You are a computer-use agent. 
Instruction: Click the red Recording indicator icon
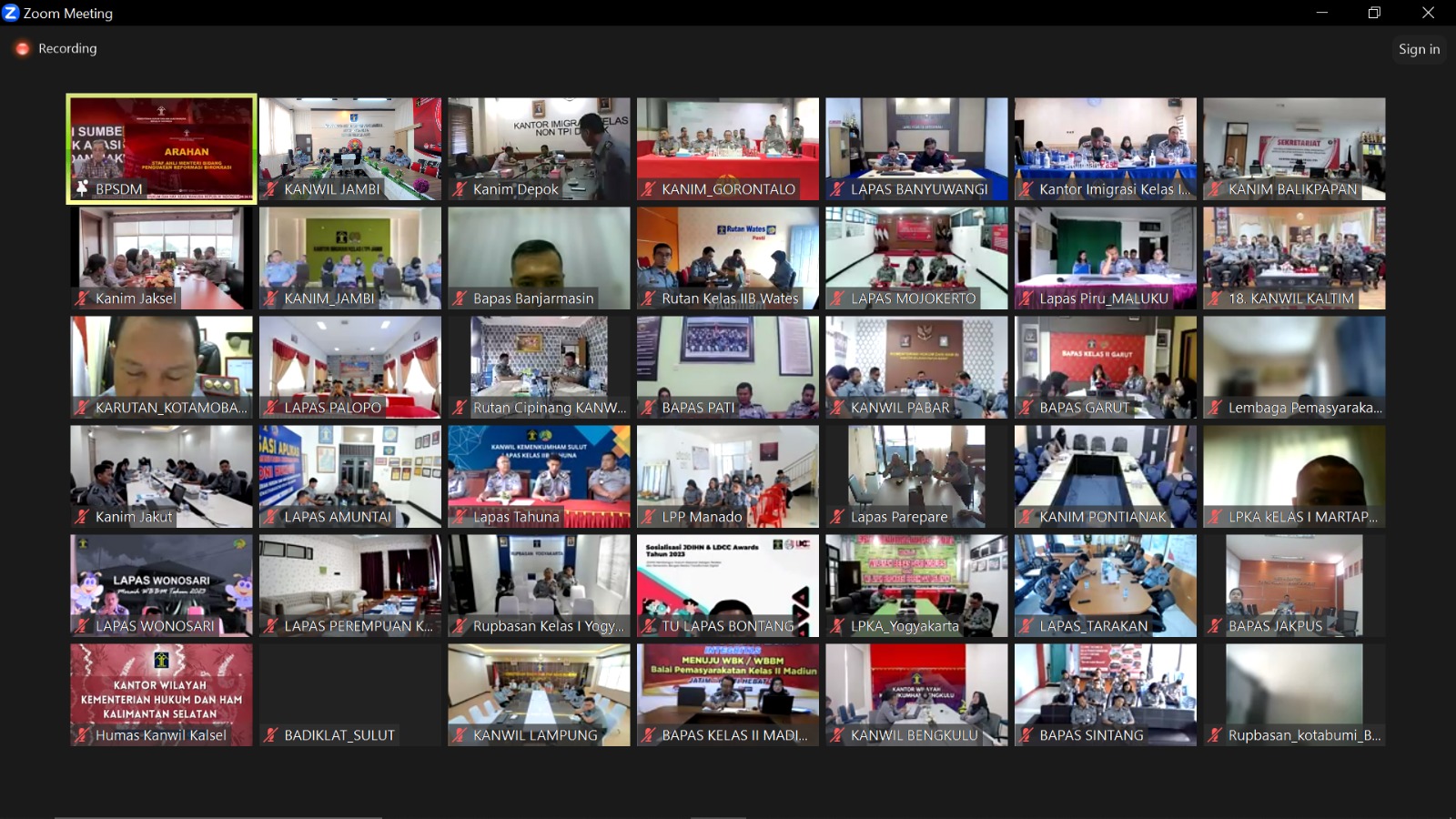point(22,49)
